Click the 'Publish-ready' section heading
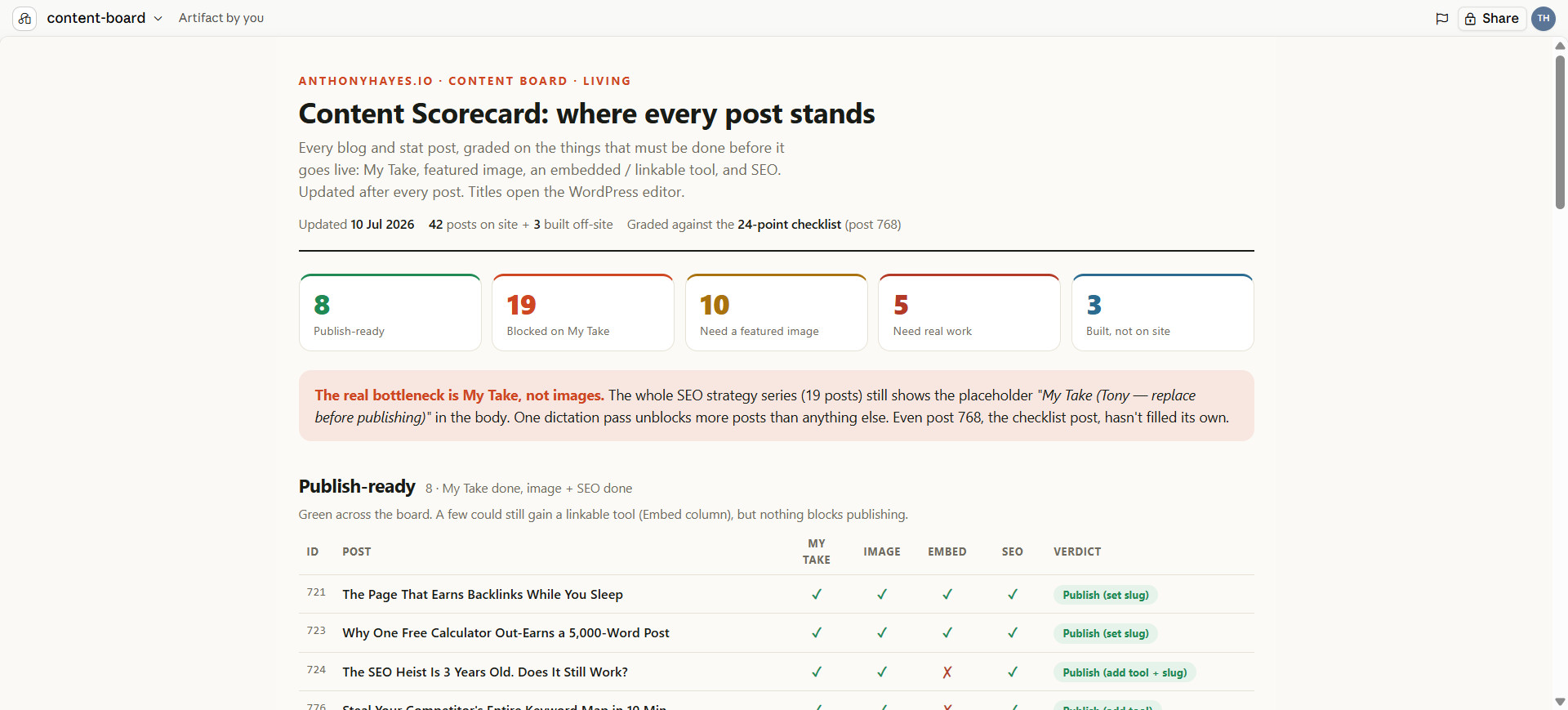 (x=357, y=486)
